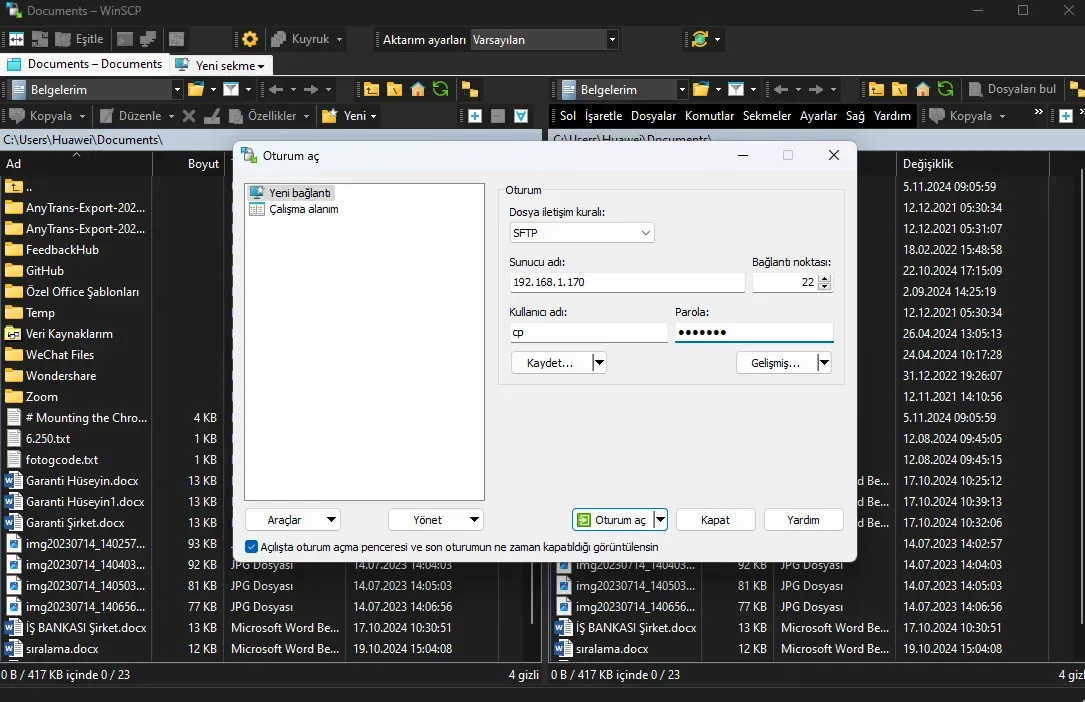Screen dimensions: 1085x702
Task: Click left panel select files plus icon
Action: tap(475, 116)
